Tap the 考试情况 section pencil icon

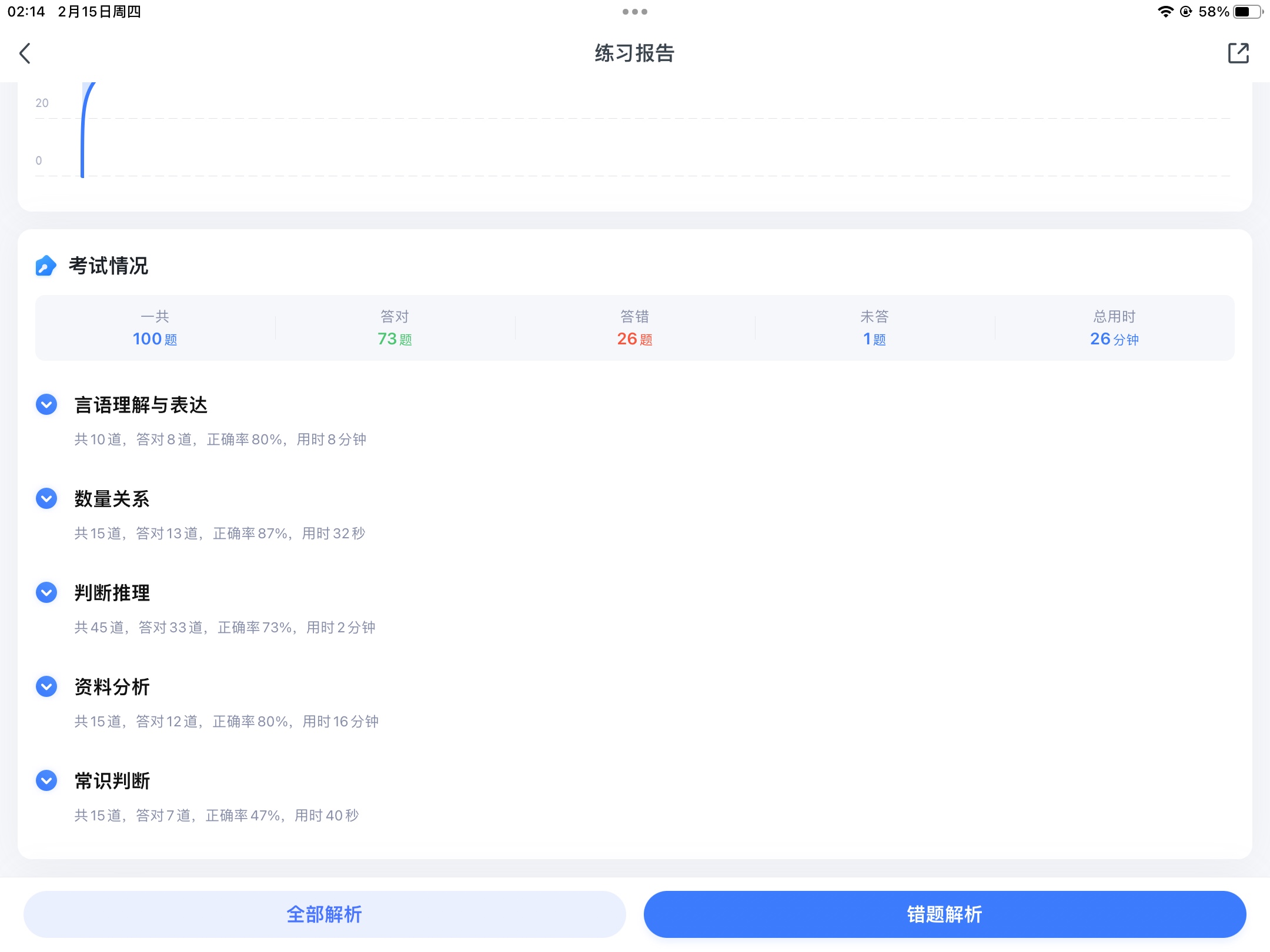click(46, 266)
